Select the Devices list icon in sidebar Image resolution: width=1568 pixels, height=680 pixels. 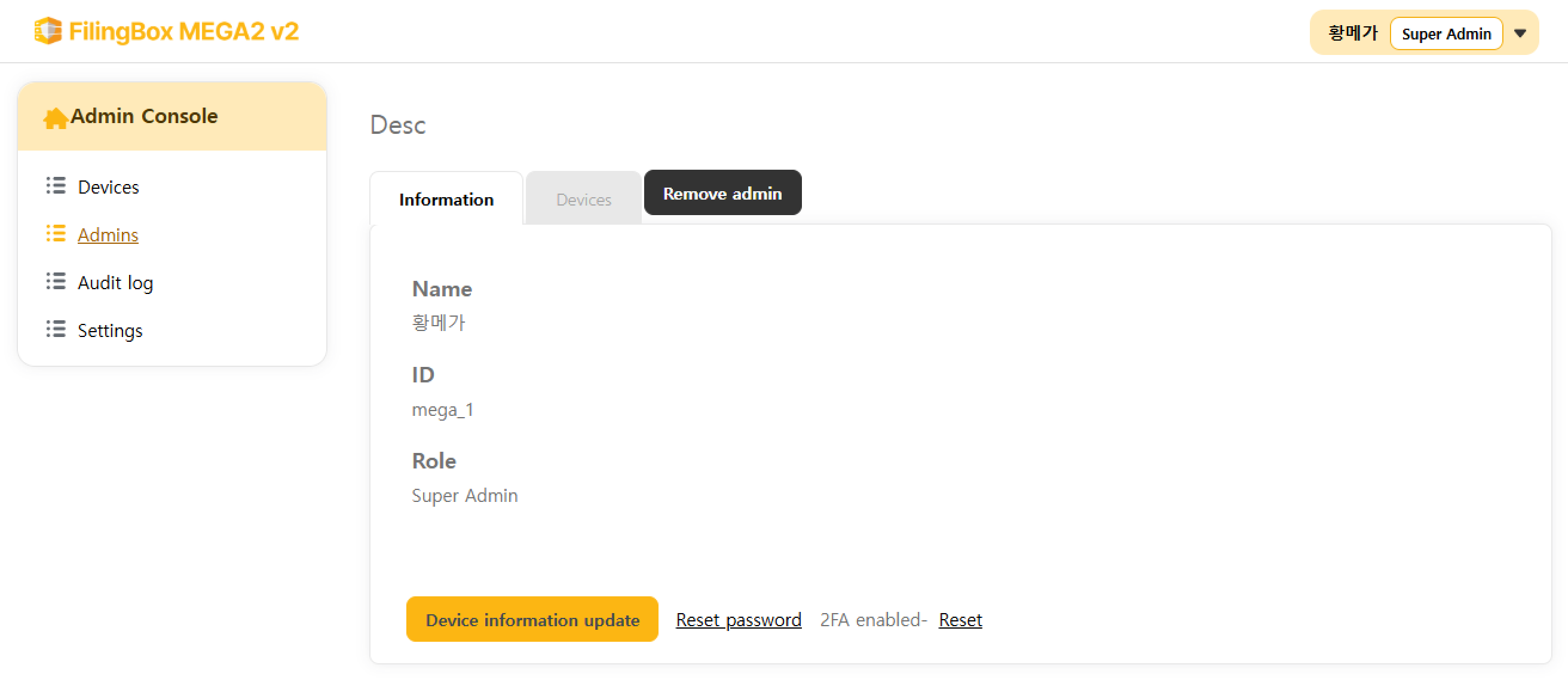pos(56,186)
